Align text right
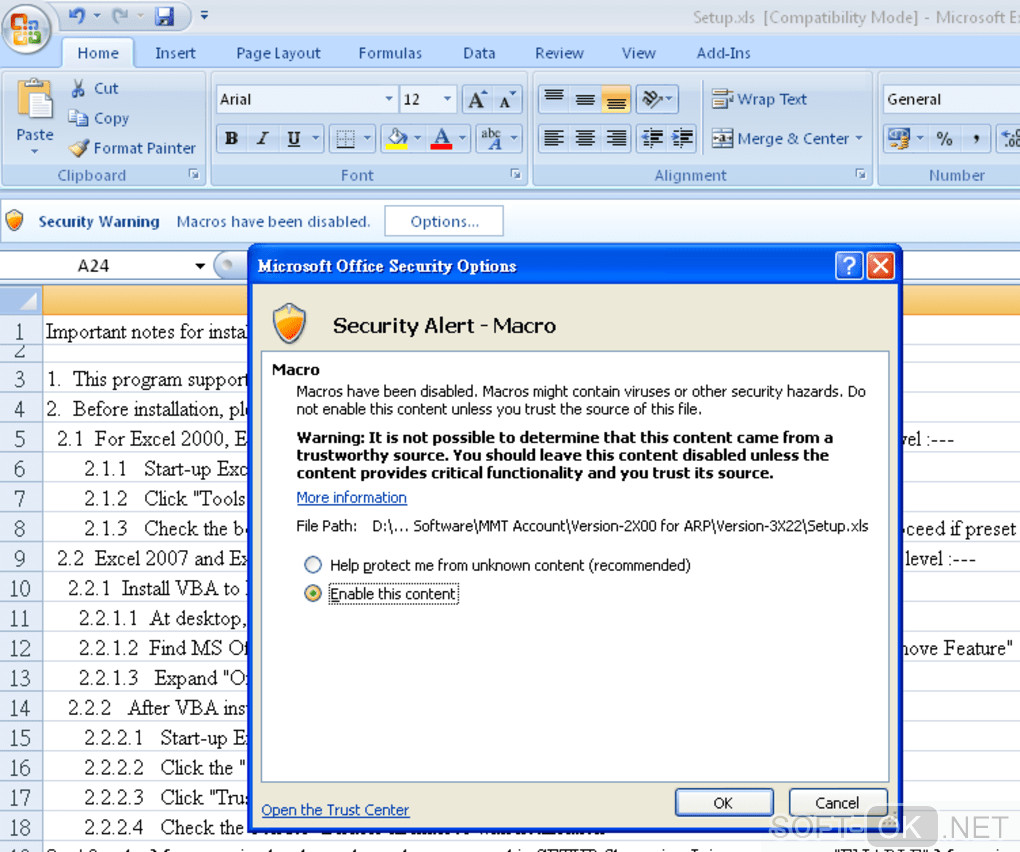 [x=616, y=139]
